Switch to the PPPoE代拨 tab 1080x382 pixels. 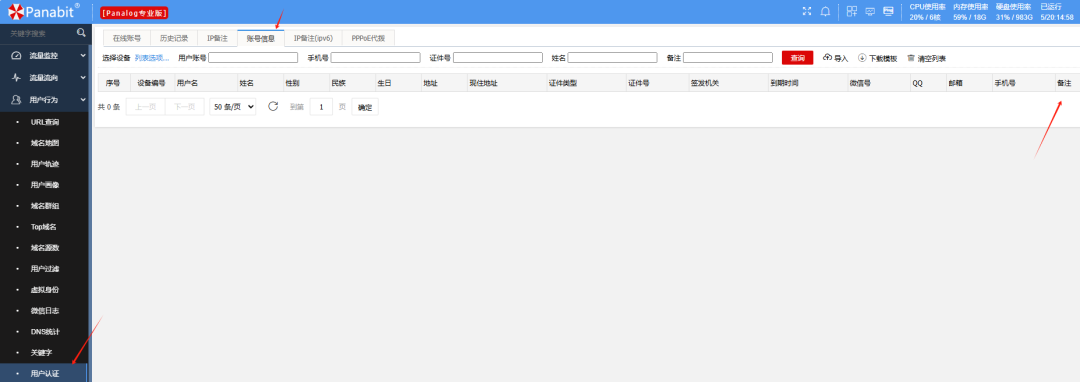coord(368,39)
